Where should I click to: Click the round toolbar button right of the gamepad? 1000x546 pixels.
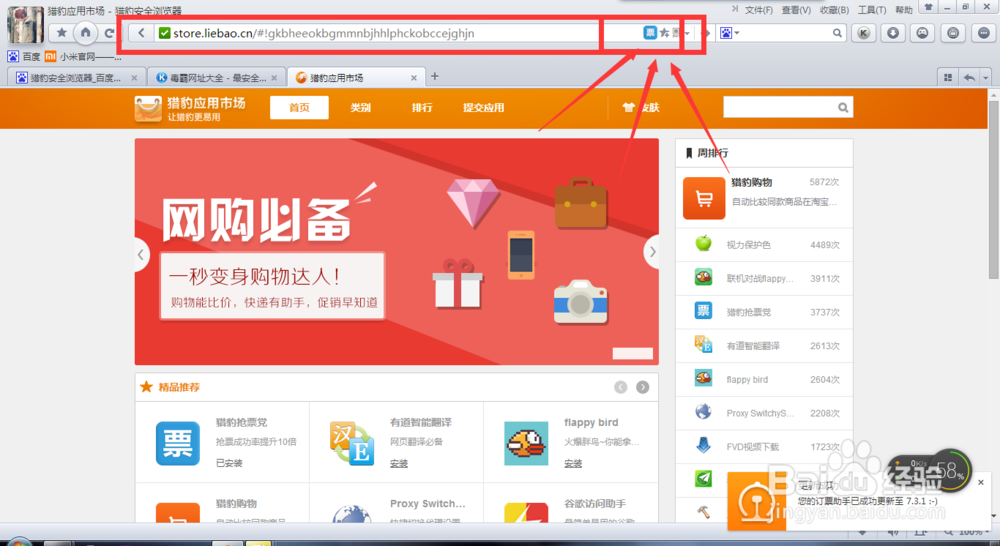tap(953, 33)
